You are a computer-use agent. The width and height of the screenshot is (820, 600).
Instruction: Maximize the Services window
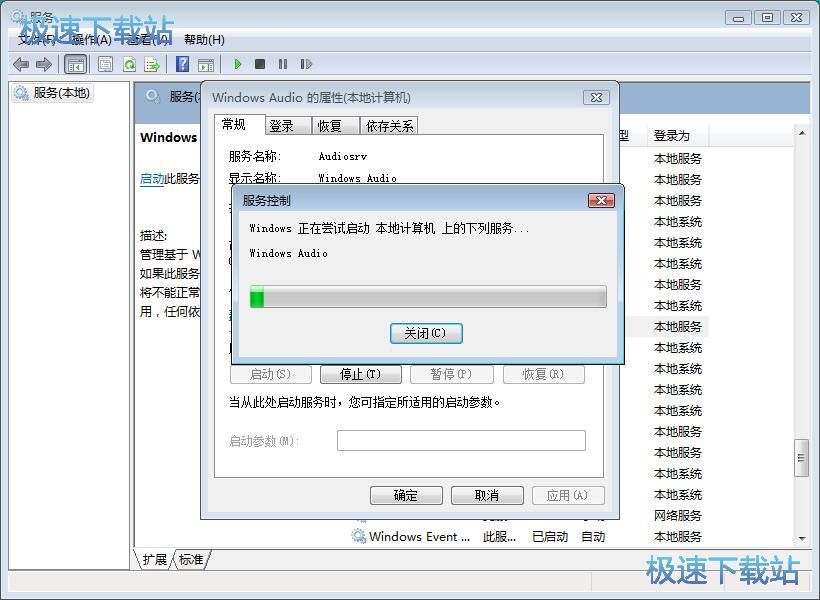(767, 17)
